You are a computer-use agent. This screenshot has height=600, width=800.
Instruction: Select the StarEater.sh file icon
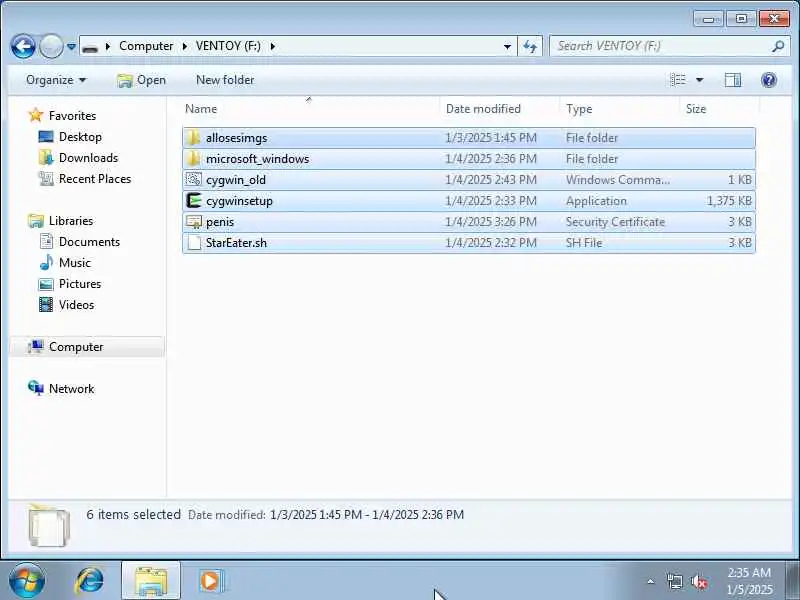tap(193, 242)
